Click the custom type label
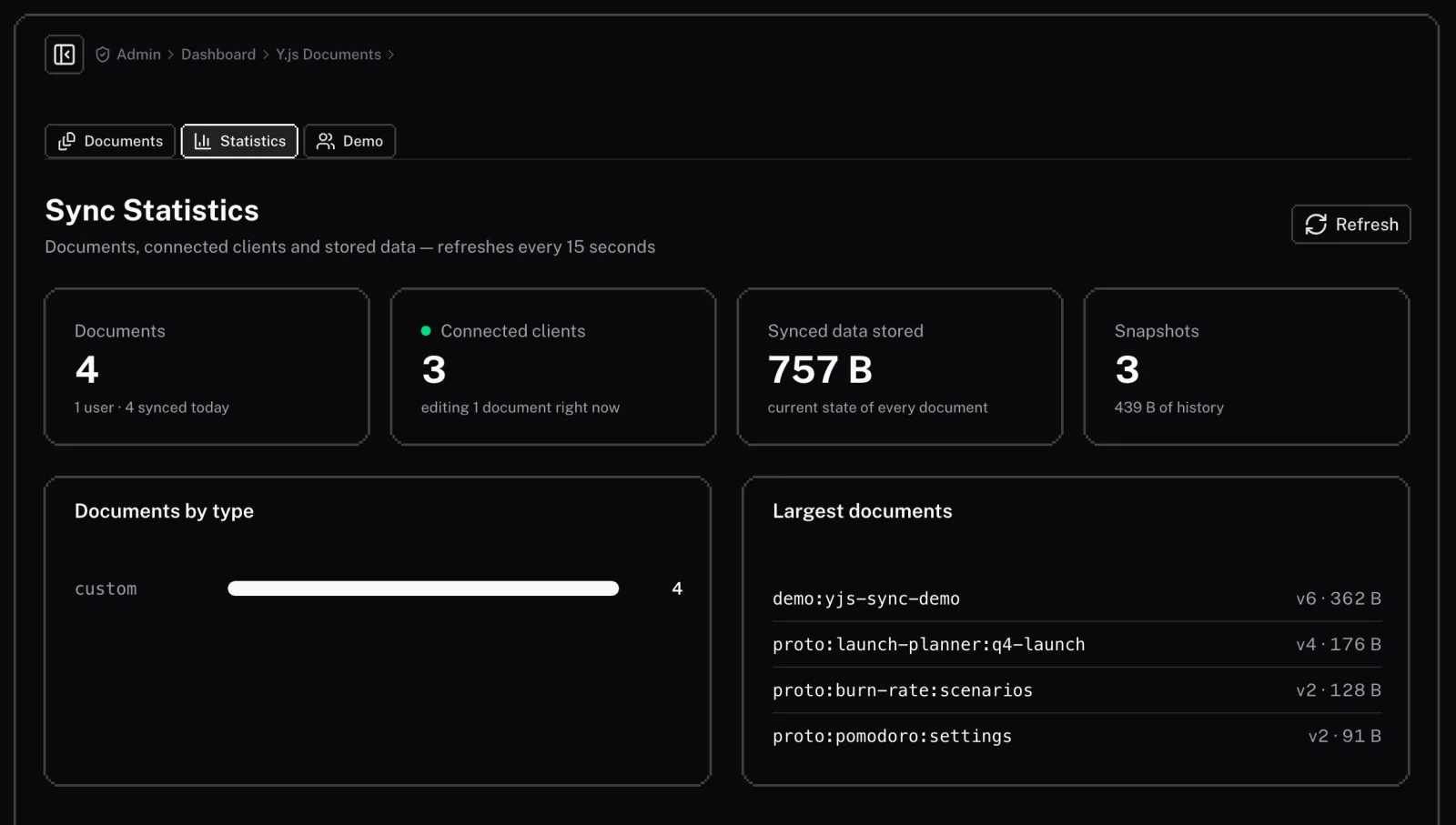 (106, 589)
